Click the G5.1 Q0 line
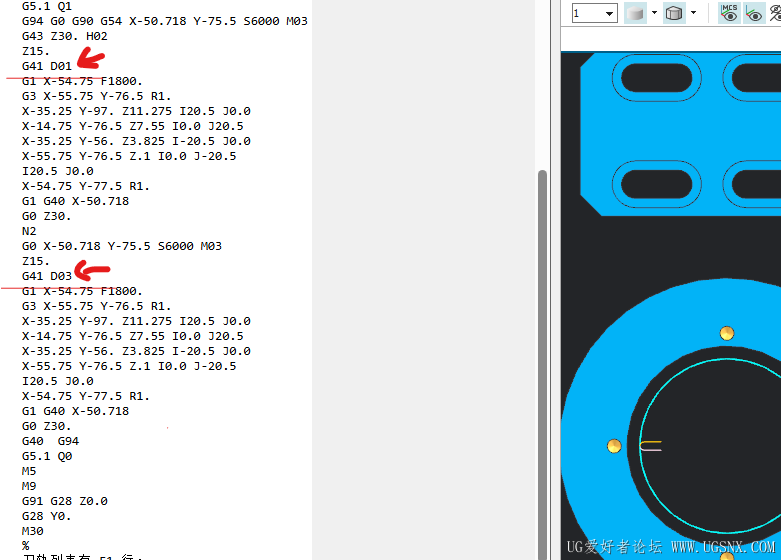Screen dimensions: 781x560 47,456
